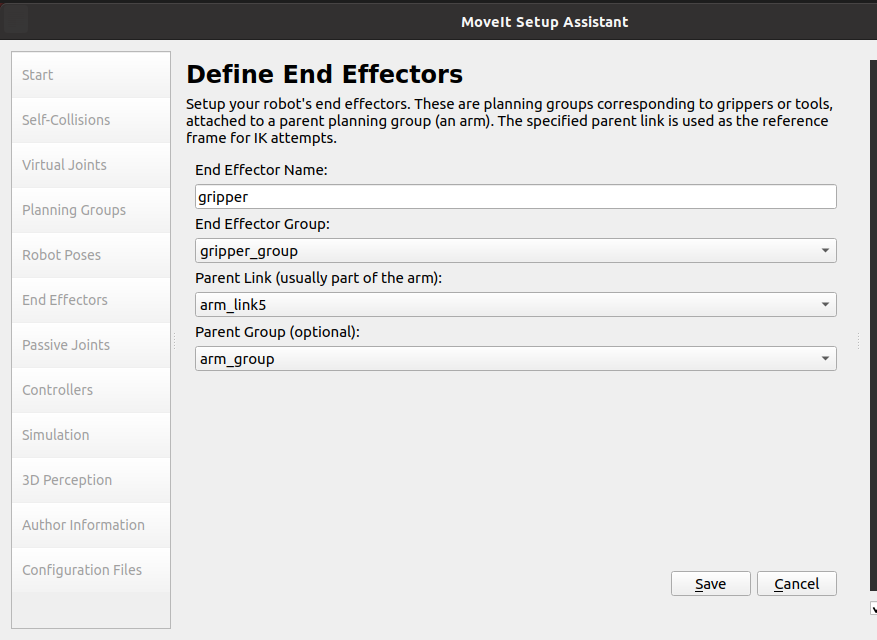Open End Effector Group dropdown
The image size is (877, 640).
click(x=516, y=251)
